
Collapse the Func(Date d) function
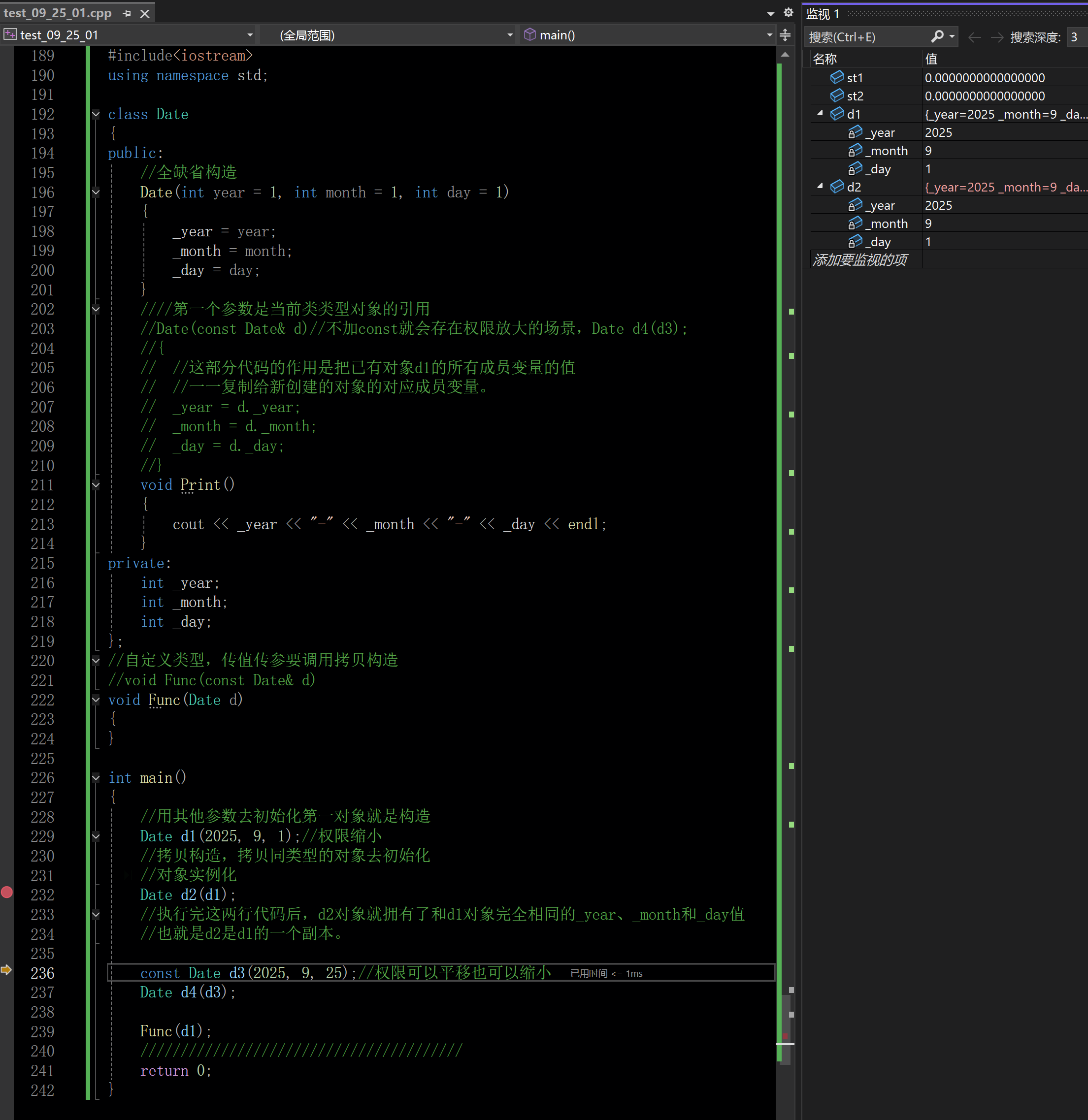click(x=96, y=700)
